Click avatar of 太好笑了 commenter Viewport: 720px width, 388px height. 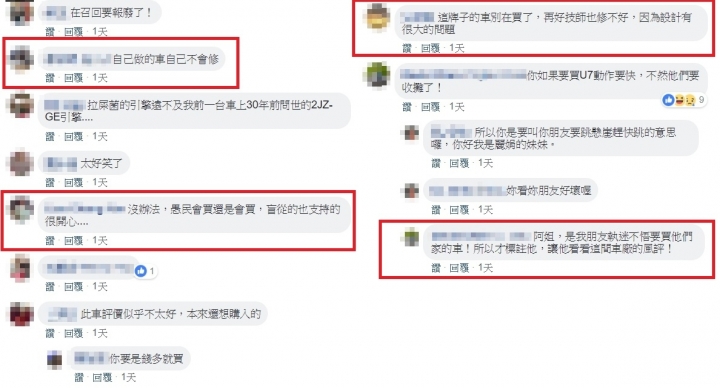22,163
